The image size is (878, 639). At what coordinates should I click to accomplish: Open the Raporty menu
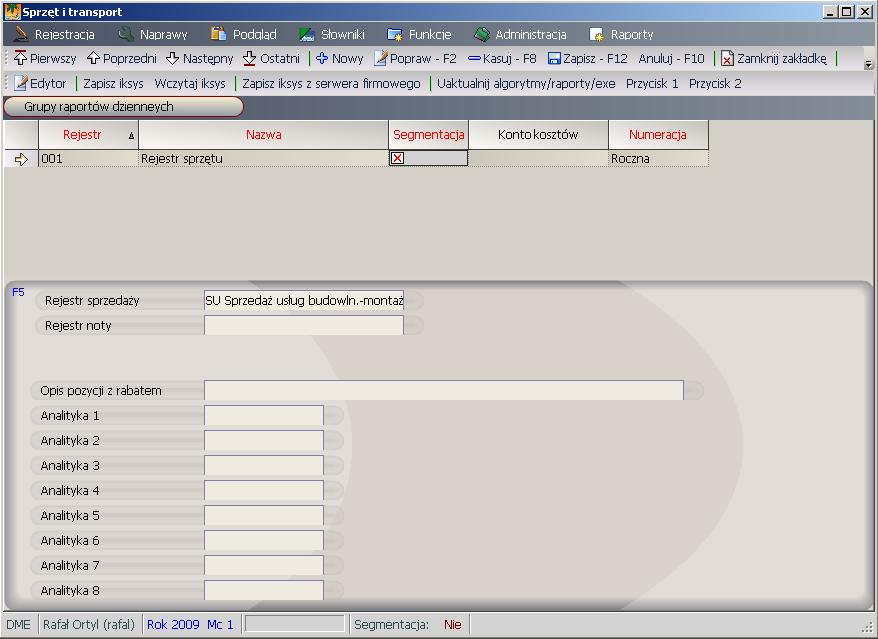click(622, 35)
